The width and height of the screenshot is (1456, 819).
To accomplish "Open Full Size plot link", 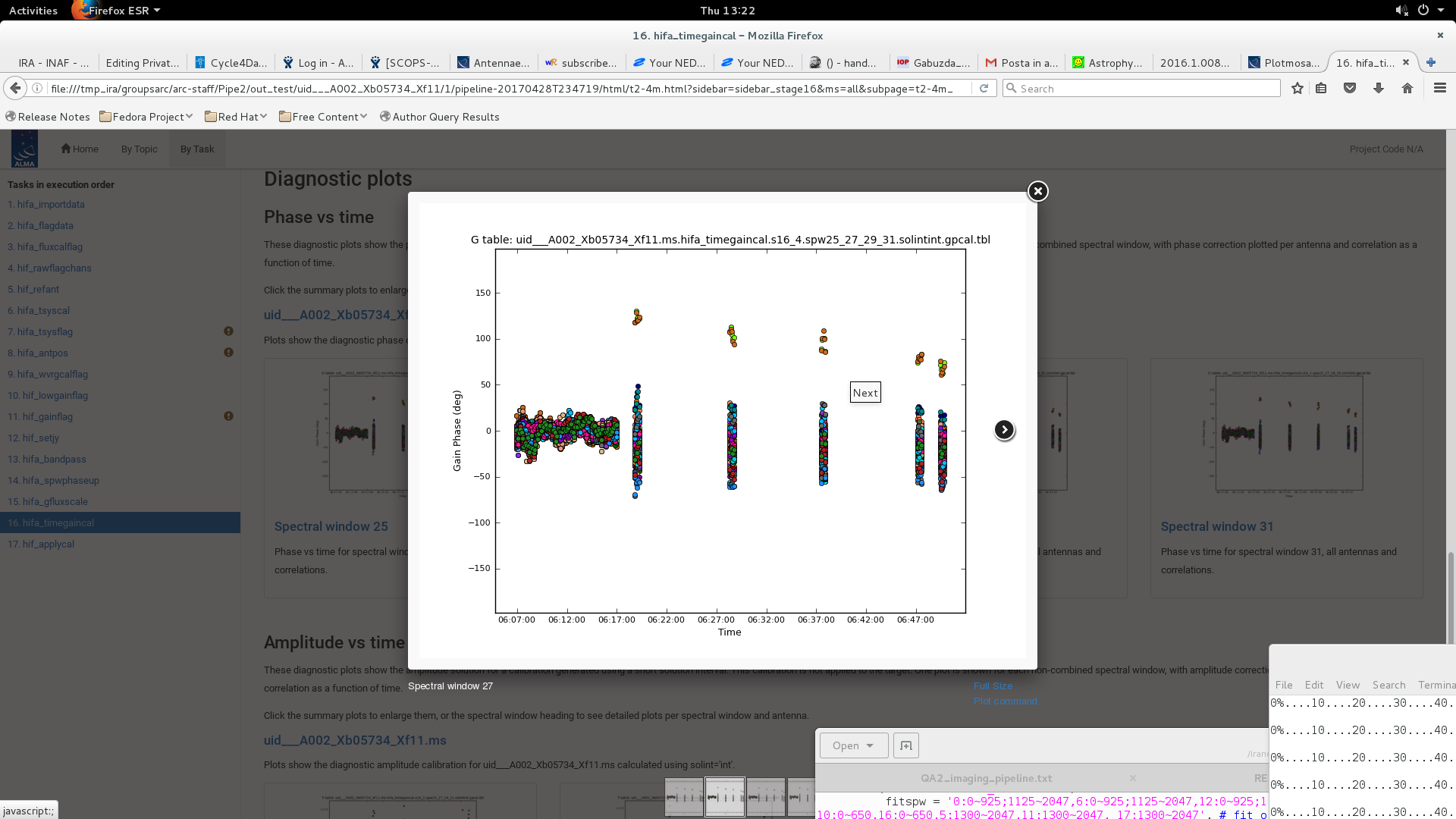I will pyautogui.click(x=993, y=686).
